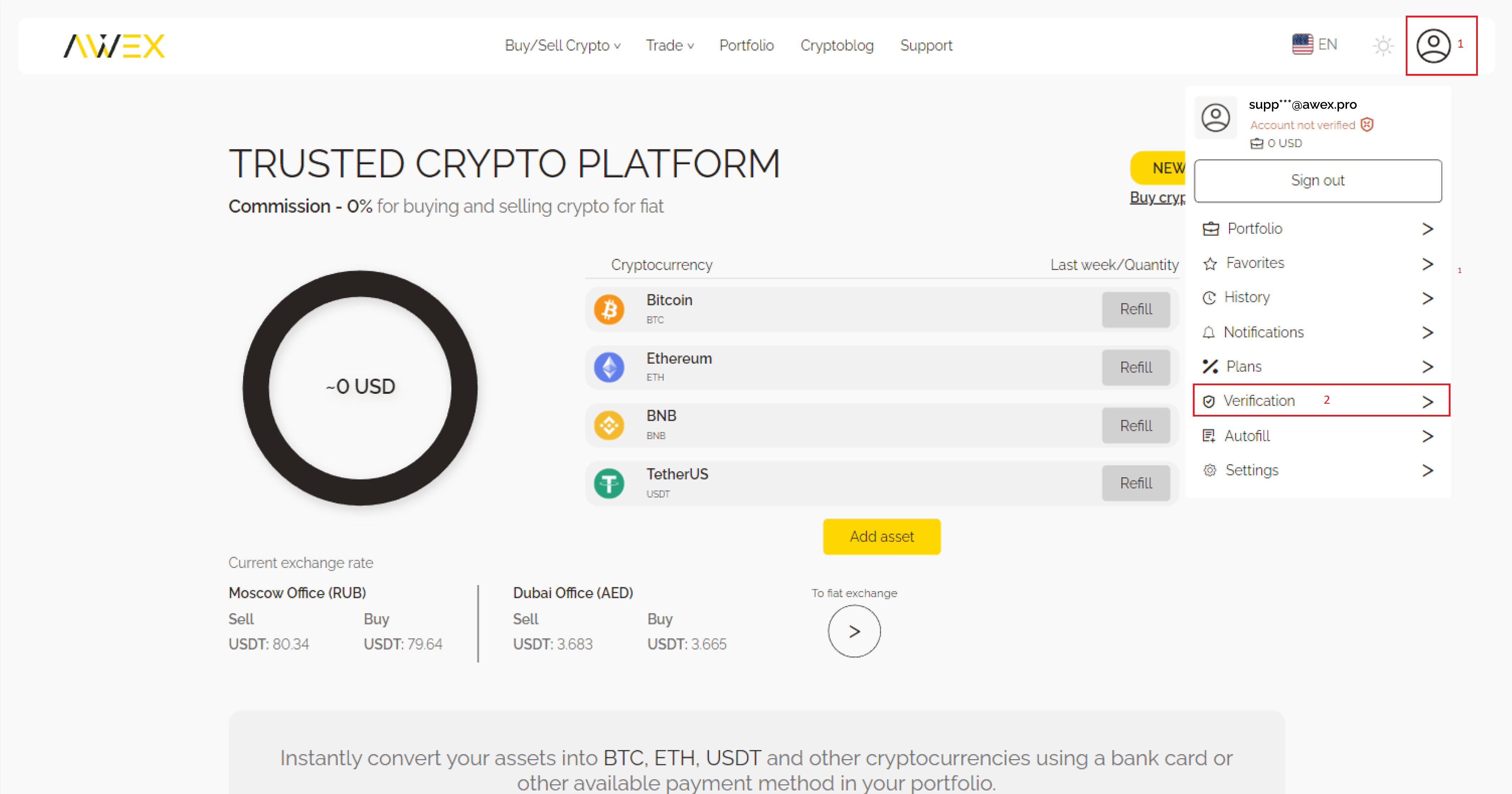Click the user profile icon in header
This screenshot has height=794, width=1512.
coord(1433,45)
